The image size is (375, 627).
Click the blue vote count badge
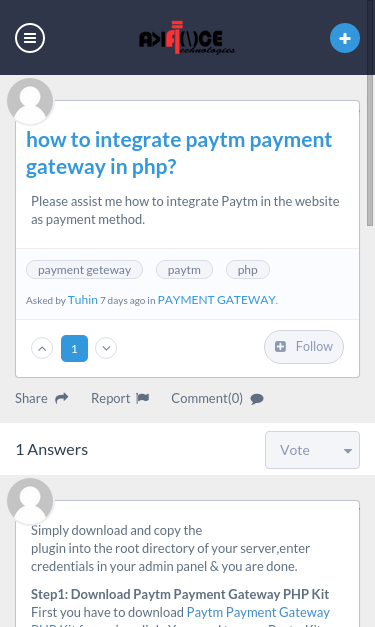pos(74,348)
